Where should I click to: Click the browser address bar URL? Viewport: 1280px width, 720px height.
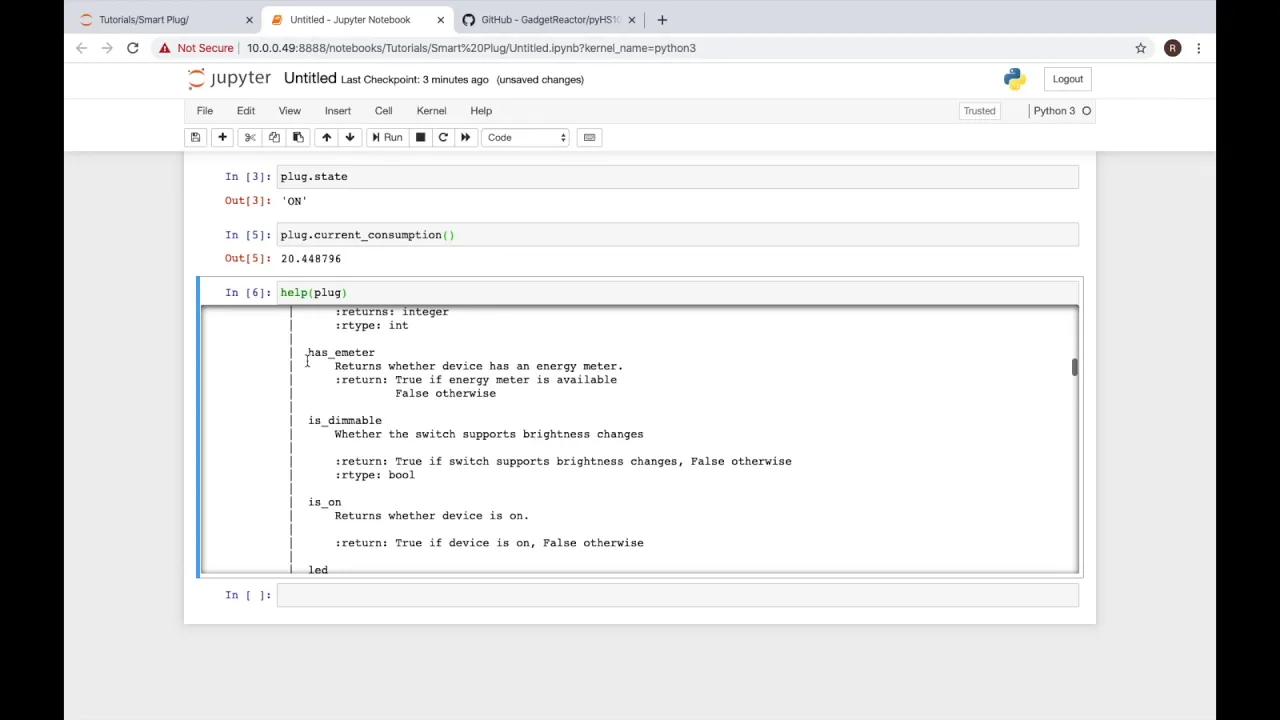tap(471, 48)
